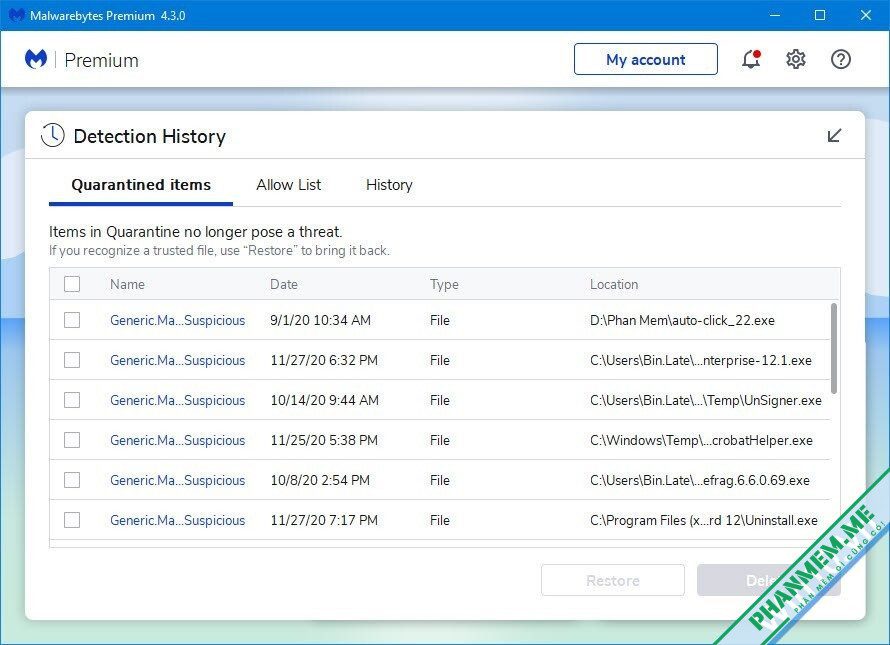Collapse Detection History panel with arrow icon

tap(834, 135)
